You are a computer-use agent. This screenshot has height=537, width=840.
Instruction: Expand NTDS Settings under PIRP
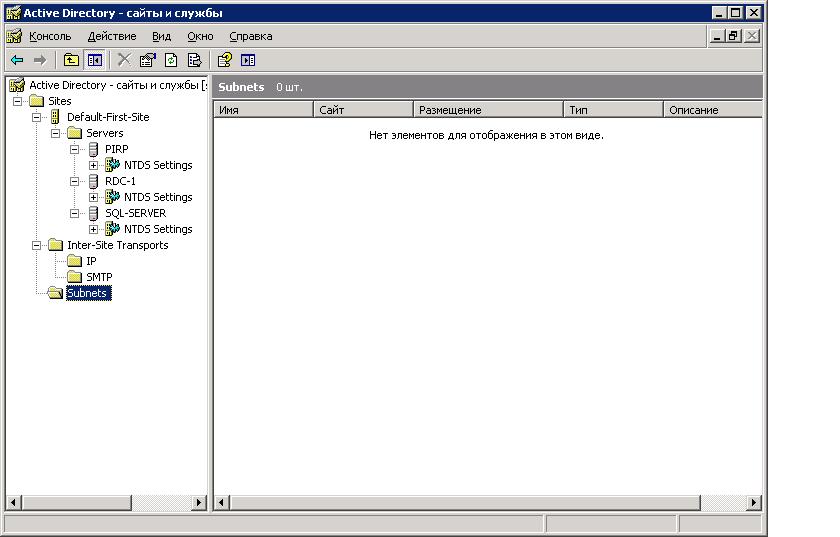click(93, 166)
